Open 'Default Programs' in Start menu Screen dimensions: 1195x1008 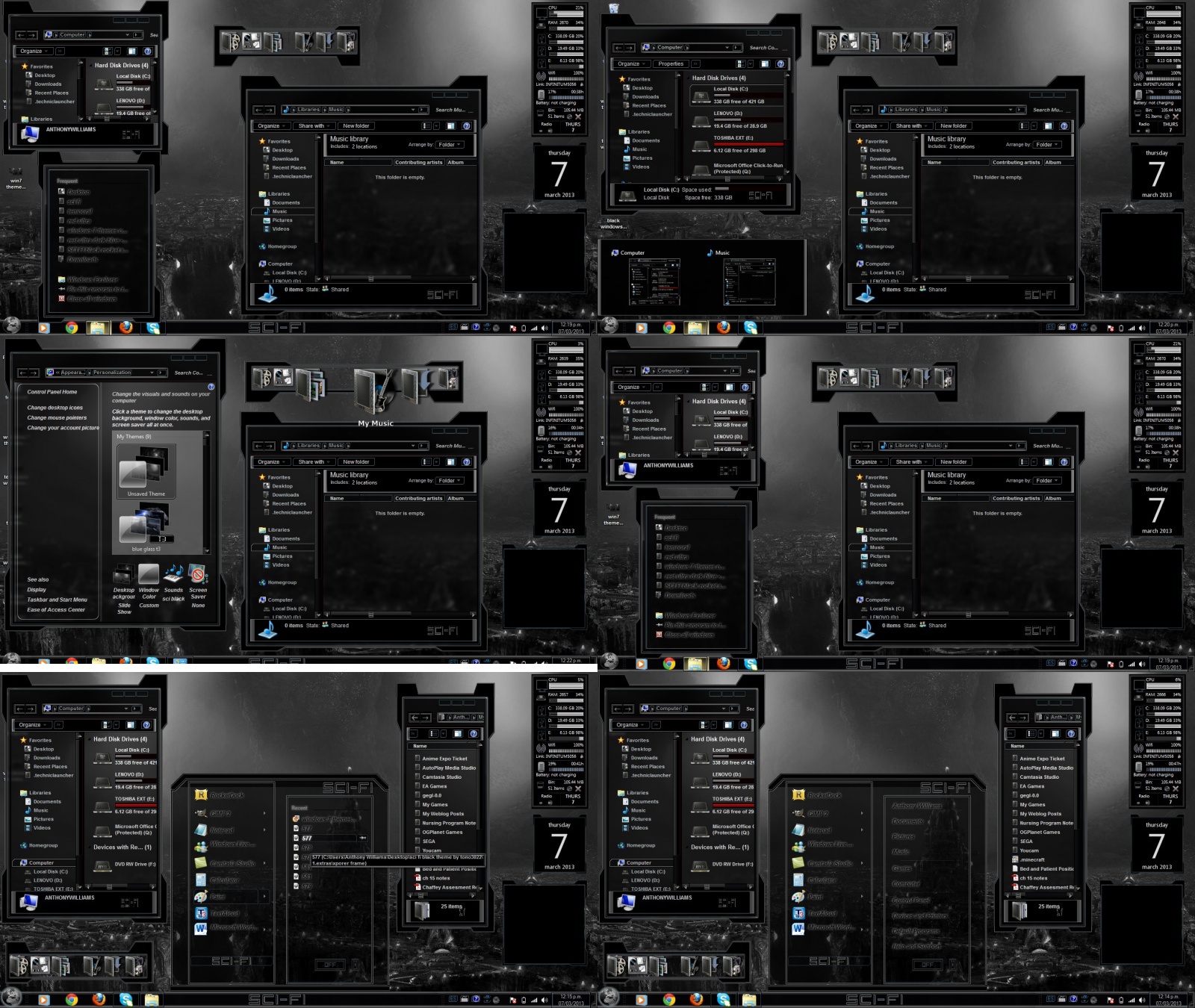(915, 931)
